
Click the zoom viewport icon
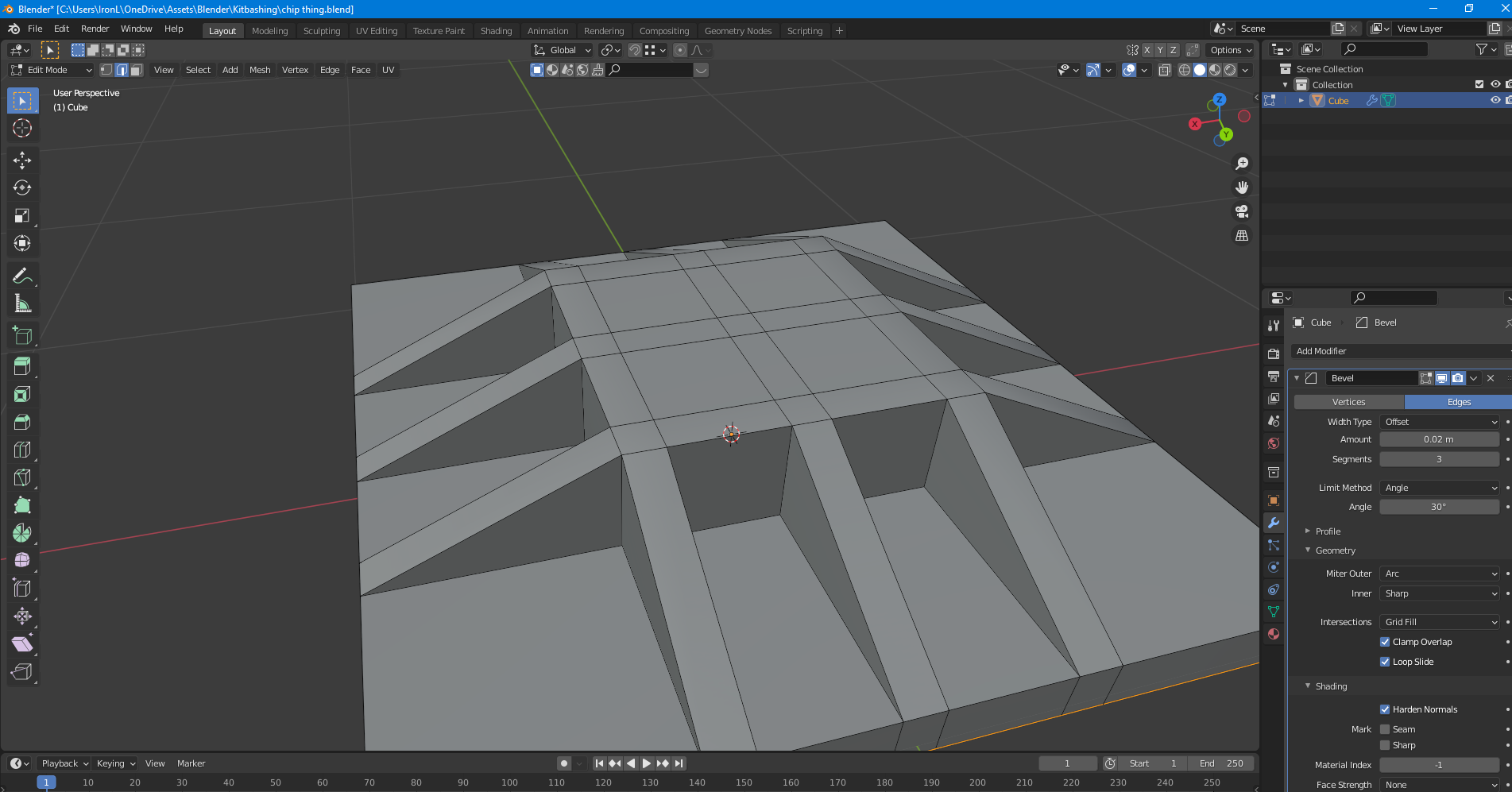[1241, 164]
